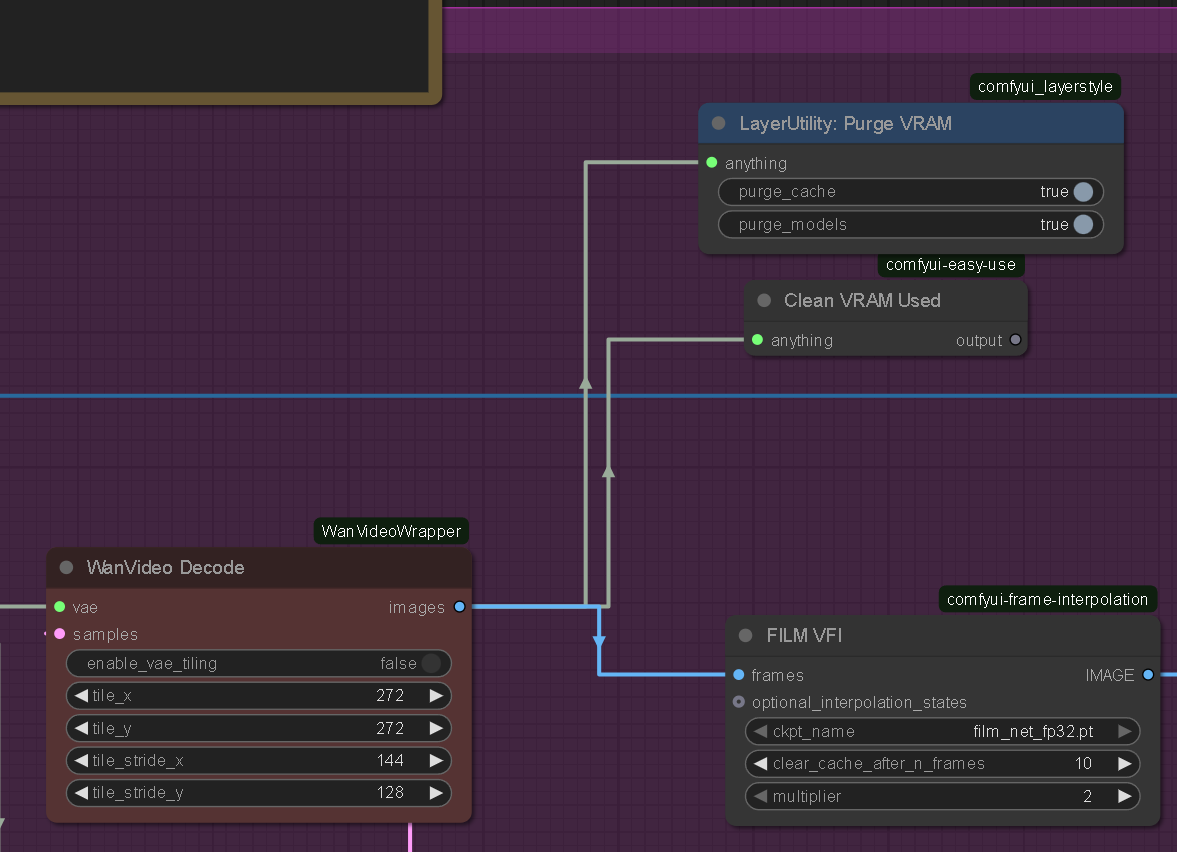Decrease clear_cache_after_n_frames value
The height and width of the screenshot is (852, 1177).
point(760,763)
